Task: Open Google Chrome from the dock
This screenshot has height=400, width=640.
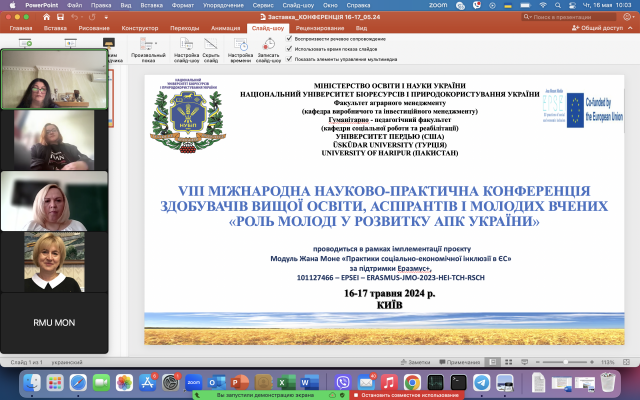Action: (412, 382)
